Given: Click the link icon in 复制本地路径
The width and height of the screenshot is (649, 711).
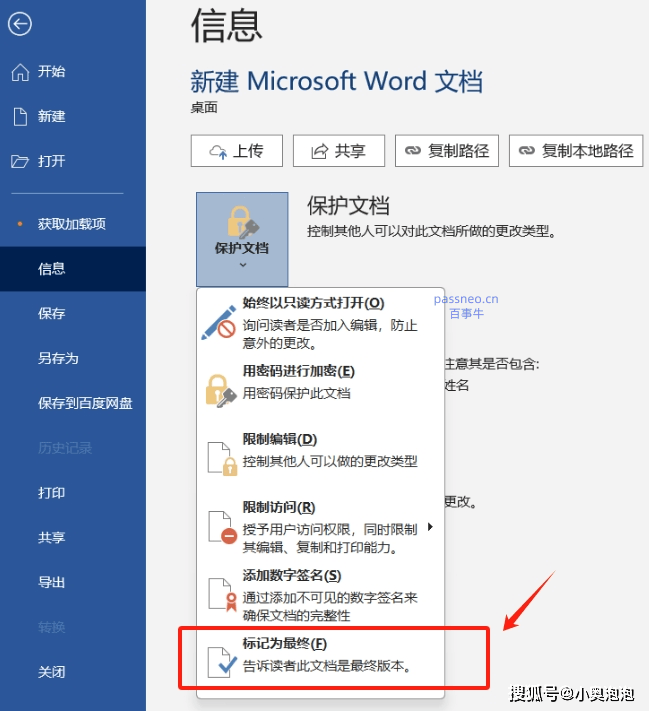Looking at the screenshot, I should pyautogui.click(x=527, y=150).
